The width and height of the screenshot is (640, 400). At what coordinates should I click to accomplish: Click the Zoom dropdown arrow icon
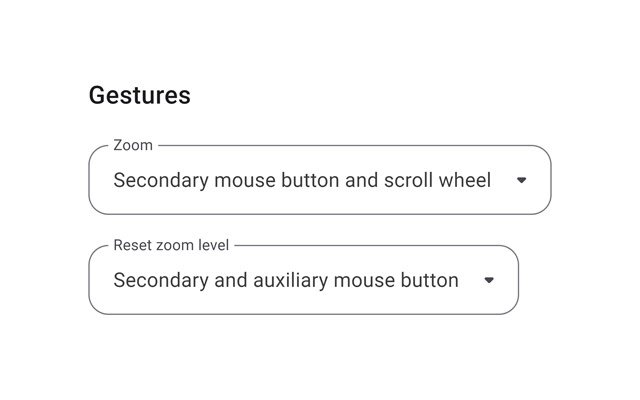click(521, 181)
